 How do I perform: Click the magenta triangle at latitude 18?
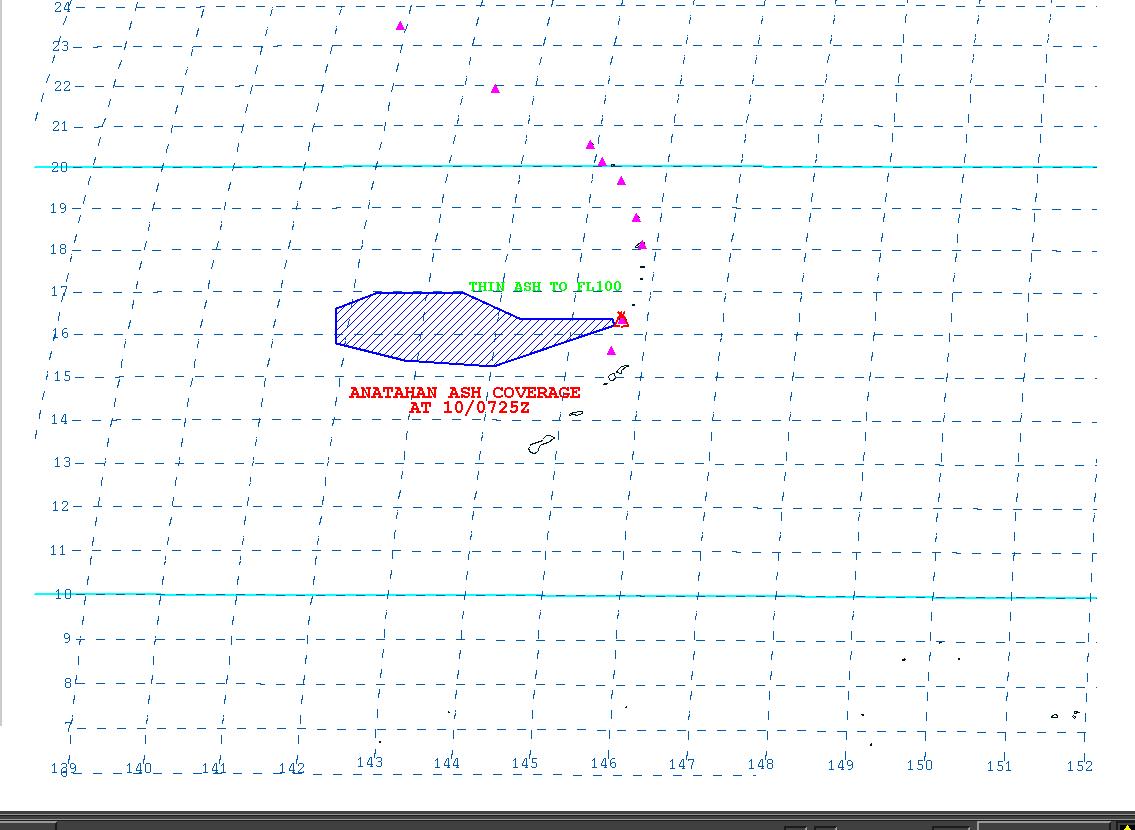[642, 246]
